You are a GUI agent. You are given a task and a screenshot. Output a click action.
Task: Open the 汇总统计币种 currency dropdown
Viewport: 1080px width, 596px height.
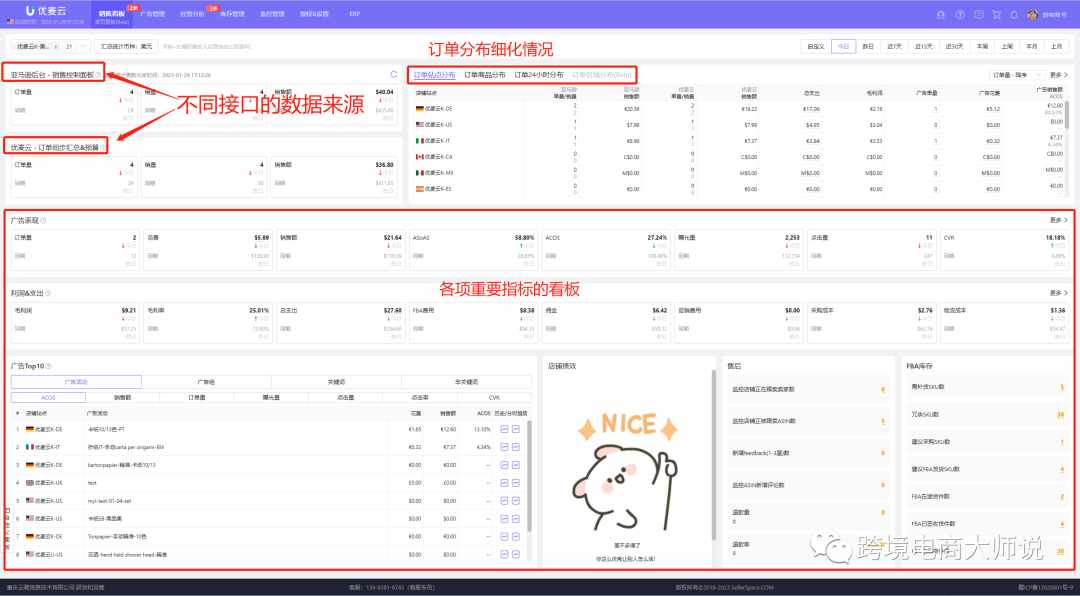[126, 46]
